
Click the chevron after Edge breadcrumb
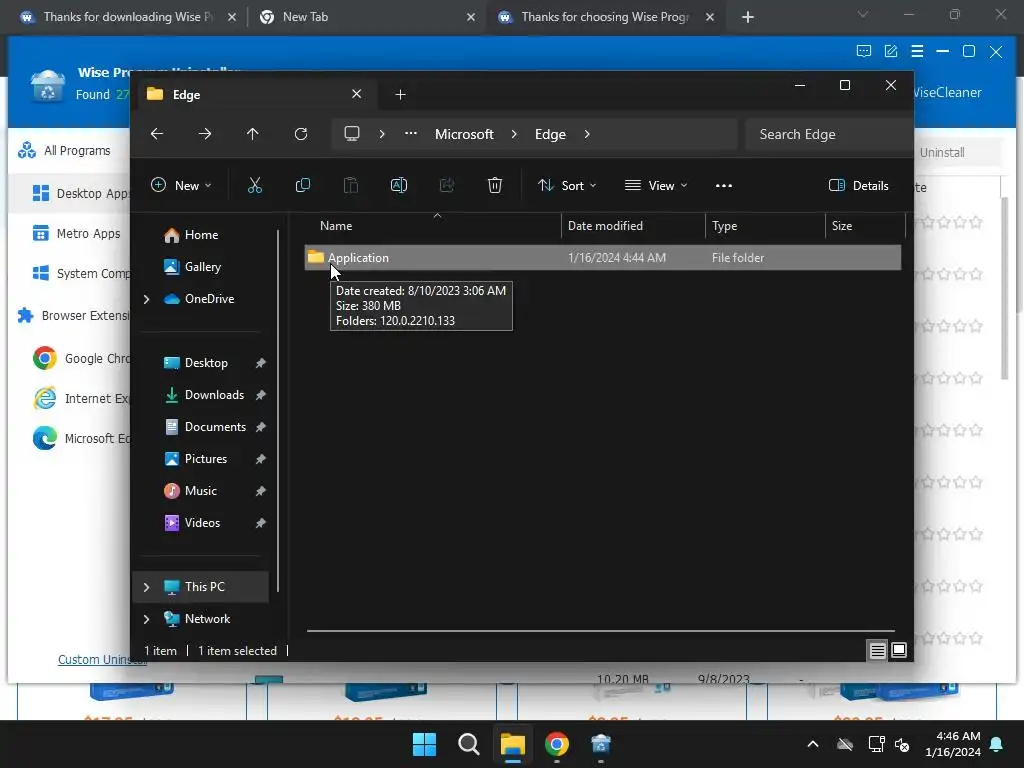point(587,134)
